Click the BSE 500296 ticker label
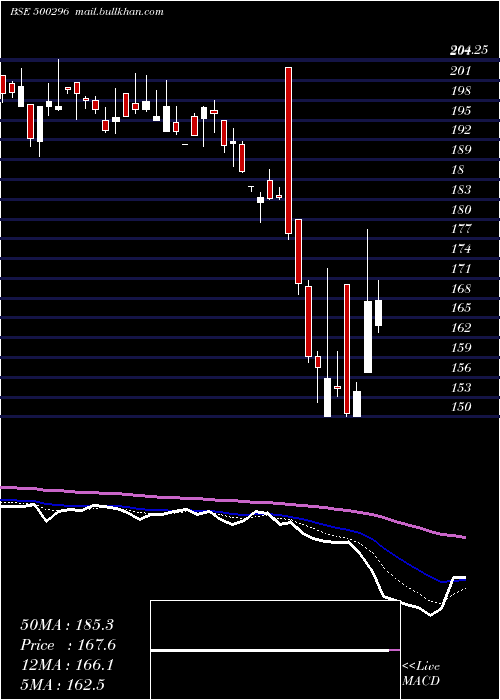The height and width of the screenshot is (700, 500). pos(40,12)
